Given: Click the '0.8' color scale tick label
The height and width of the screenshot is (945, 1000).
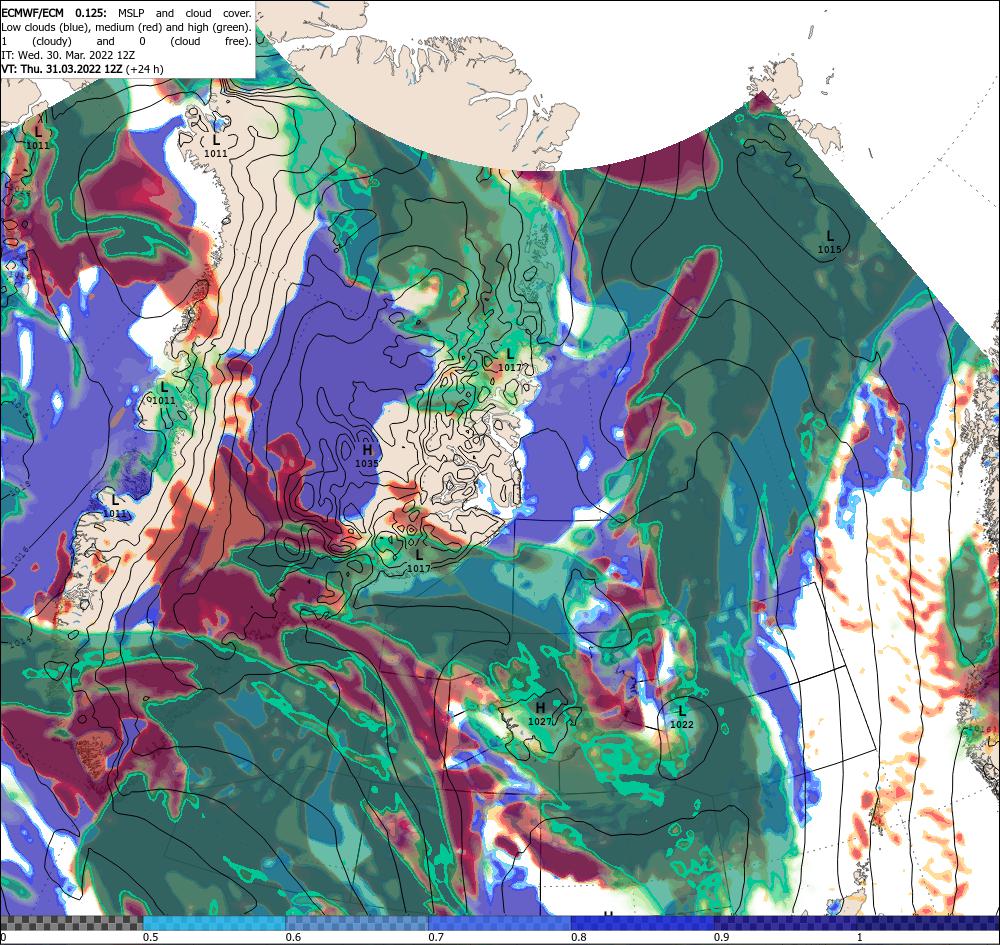Looking at the screenshot, I should (x=579, y=937).
